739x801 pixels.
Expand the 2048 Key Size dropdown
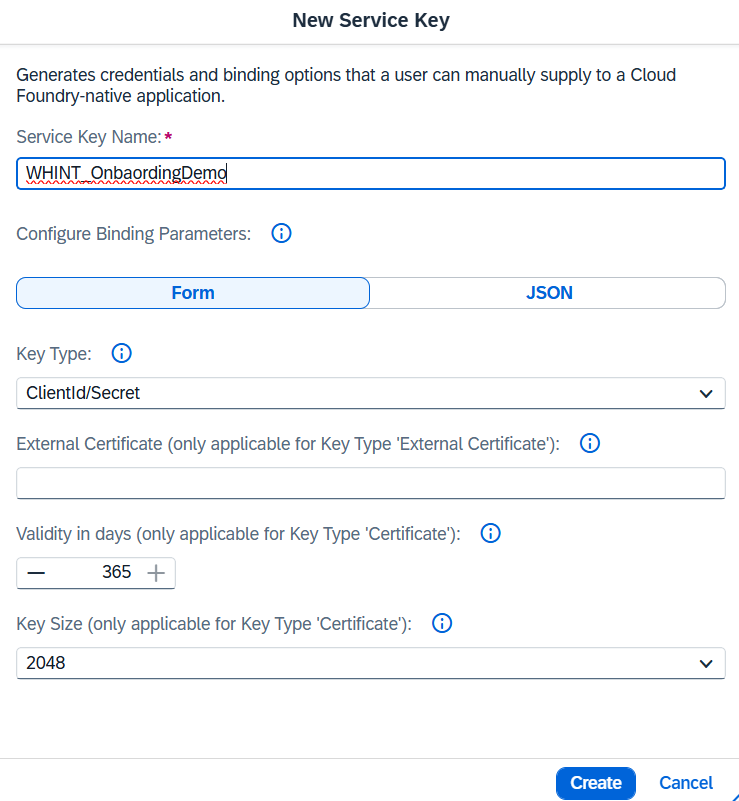[x=370, y=663]
